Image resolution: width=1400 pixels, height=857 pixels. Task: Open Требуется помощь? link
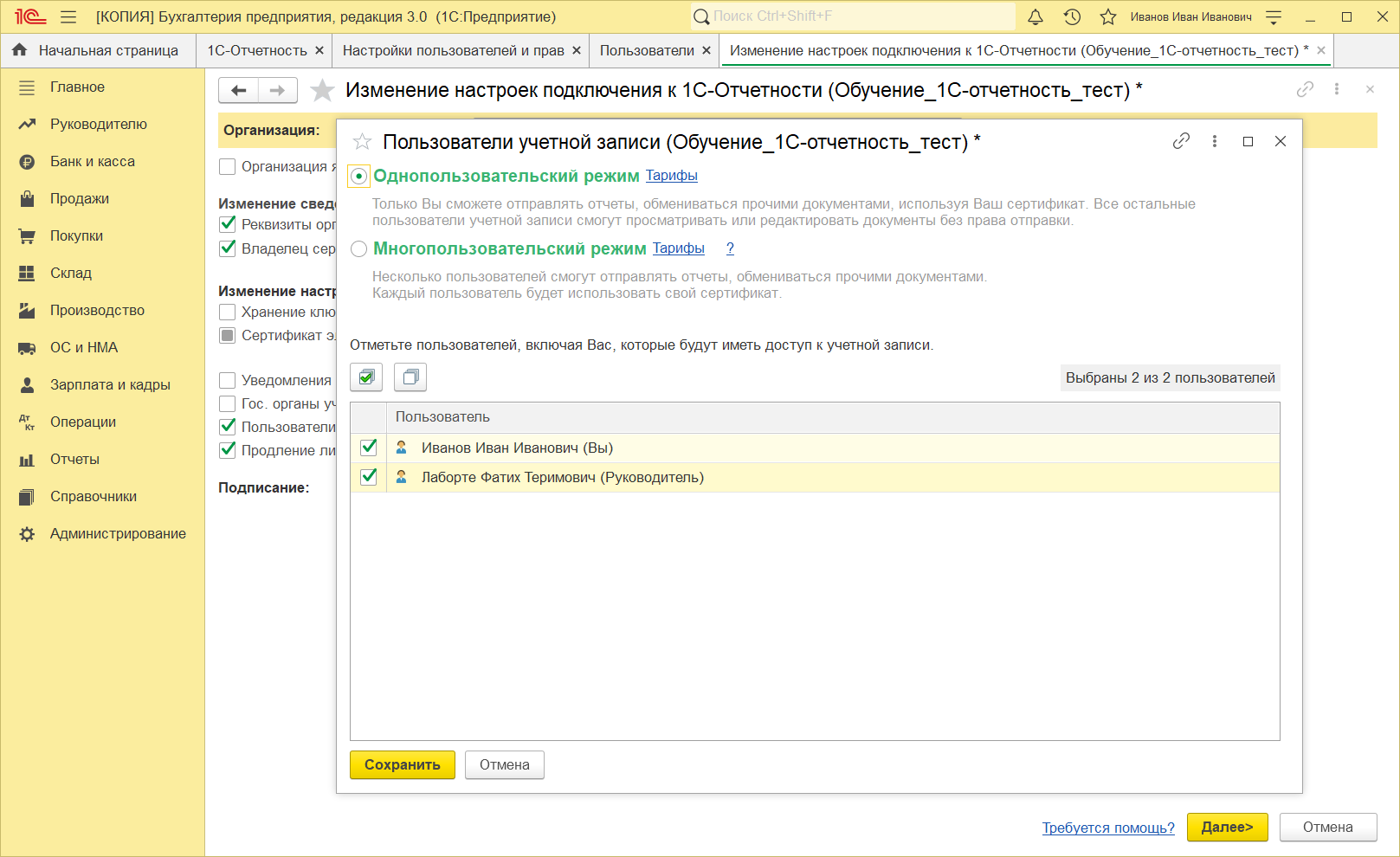pos(1108,828)
